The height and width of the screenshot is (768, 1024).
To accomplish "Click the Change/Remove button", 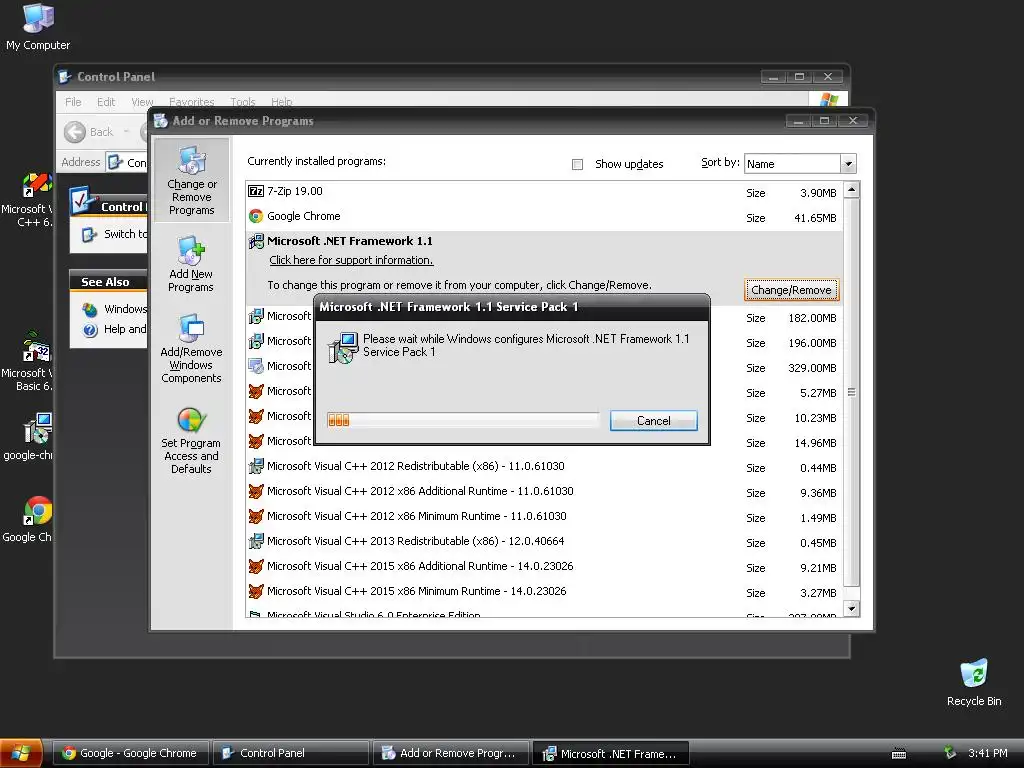I will tap(791, 290).
